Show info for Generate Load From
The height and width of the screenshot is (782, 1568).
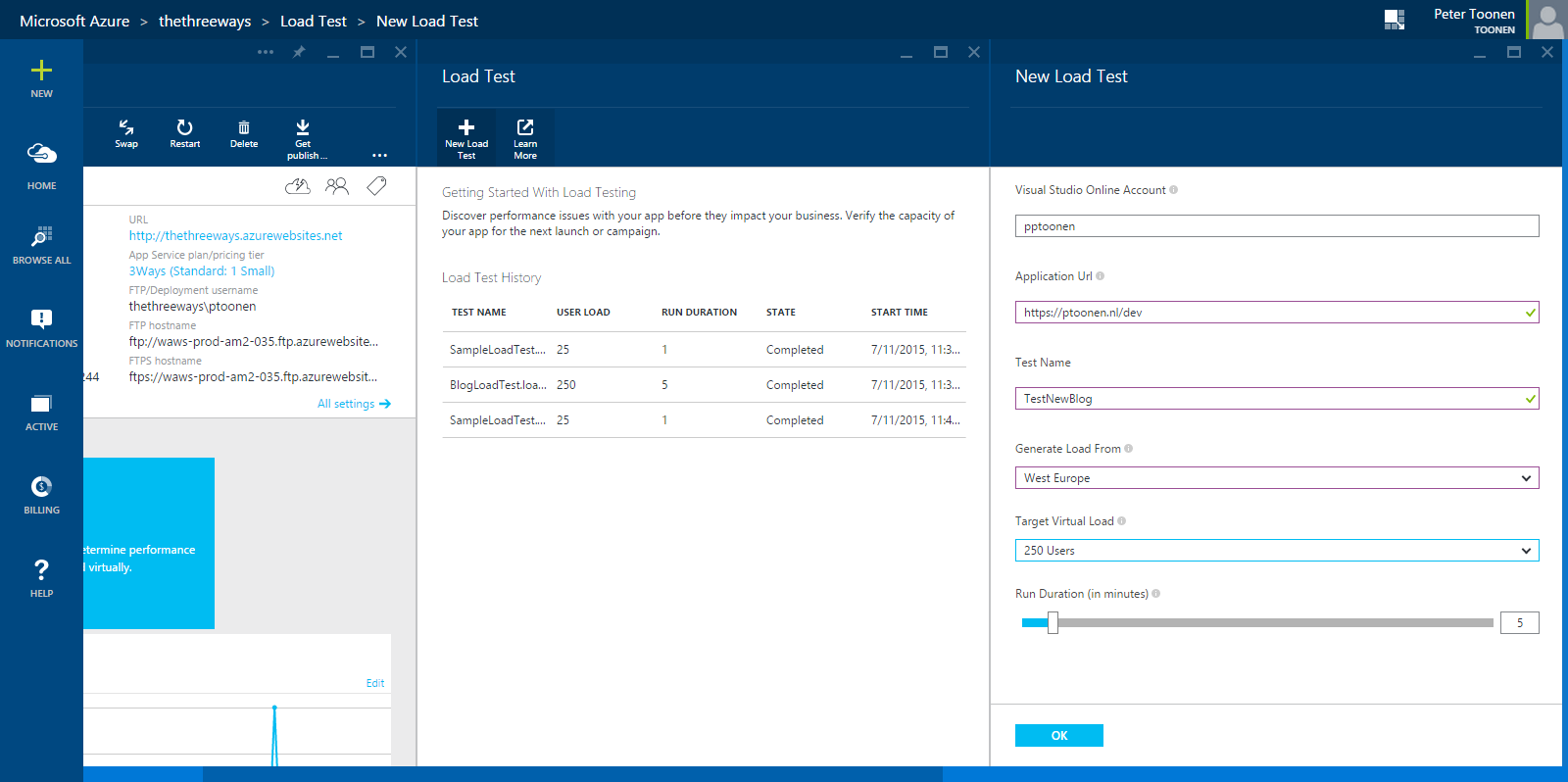[1129, 449]
